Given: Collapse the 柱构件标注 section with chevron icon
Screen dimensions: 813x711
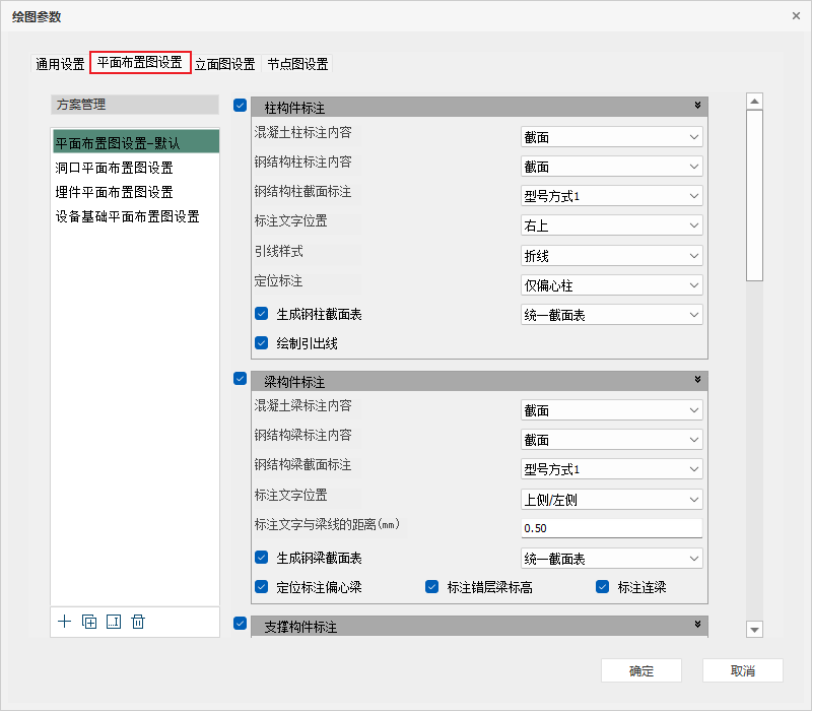Looking at the screenshot, I should click(697, 106).
